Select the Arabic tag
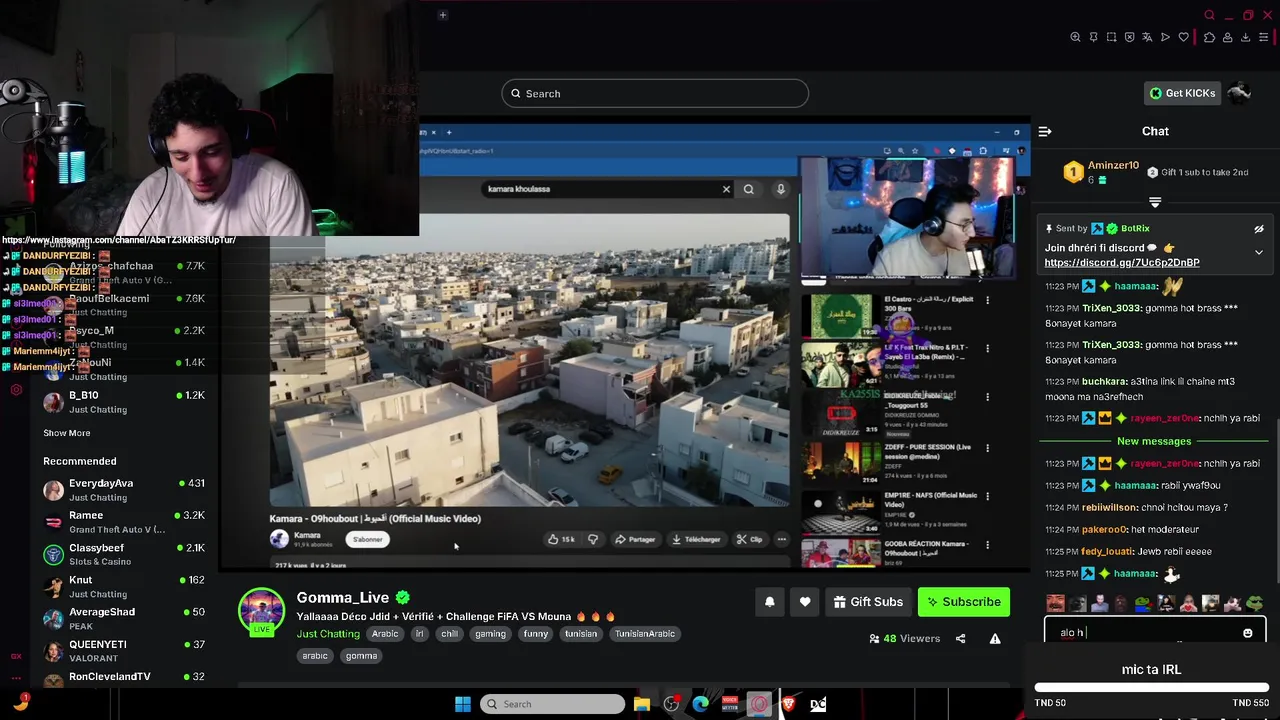 tap(385, 634)
